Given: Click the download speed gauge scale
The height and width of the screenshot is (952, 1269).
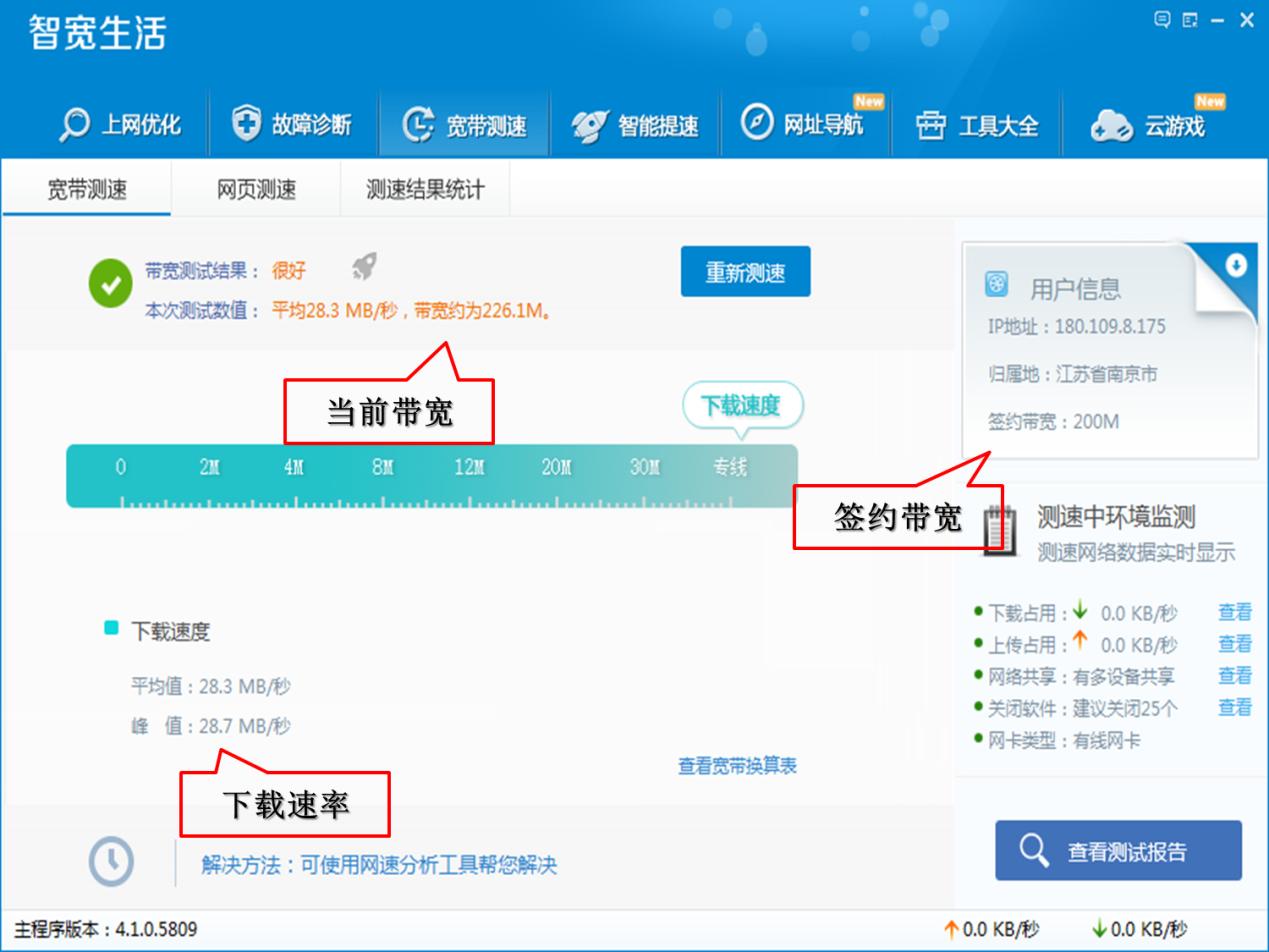Looking at the screenshot, I should [430, 472].
